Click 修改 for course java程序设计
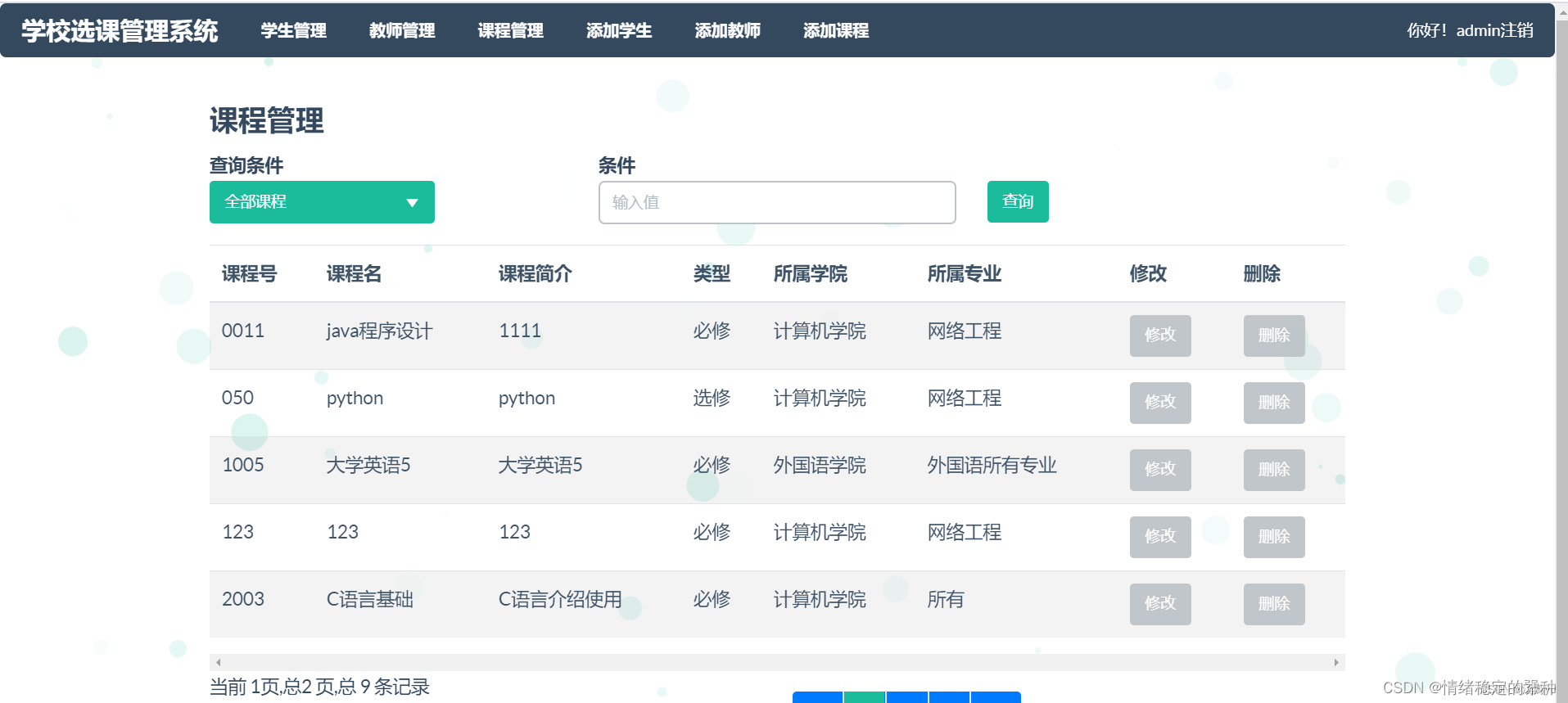1568x703 pixels. pyautogui.click(x=1160, y=336)
